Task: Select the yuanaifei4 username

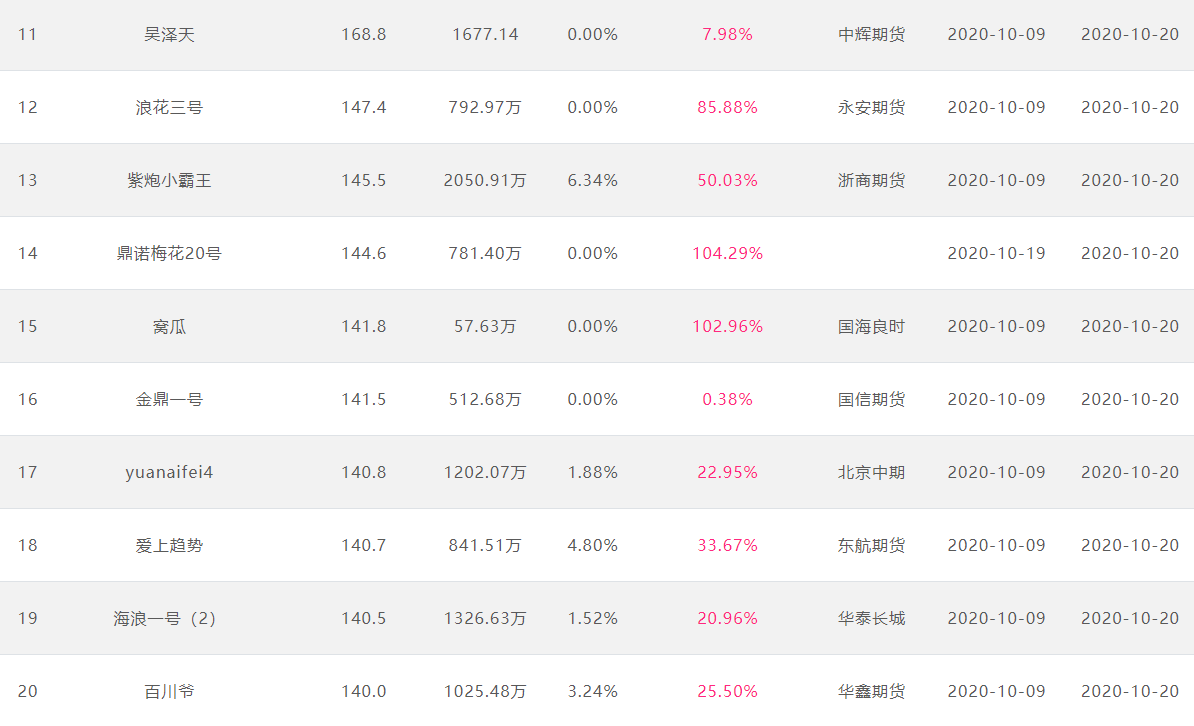Action: 169,472
